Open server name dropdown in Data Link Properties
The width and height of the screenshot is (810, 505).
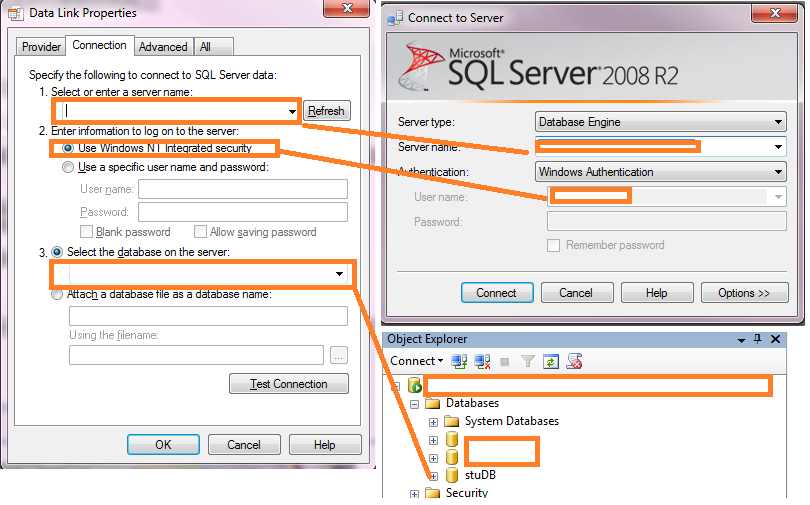[x=292, y=112]
